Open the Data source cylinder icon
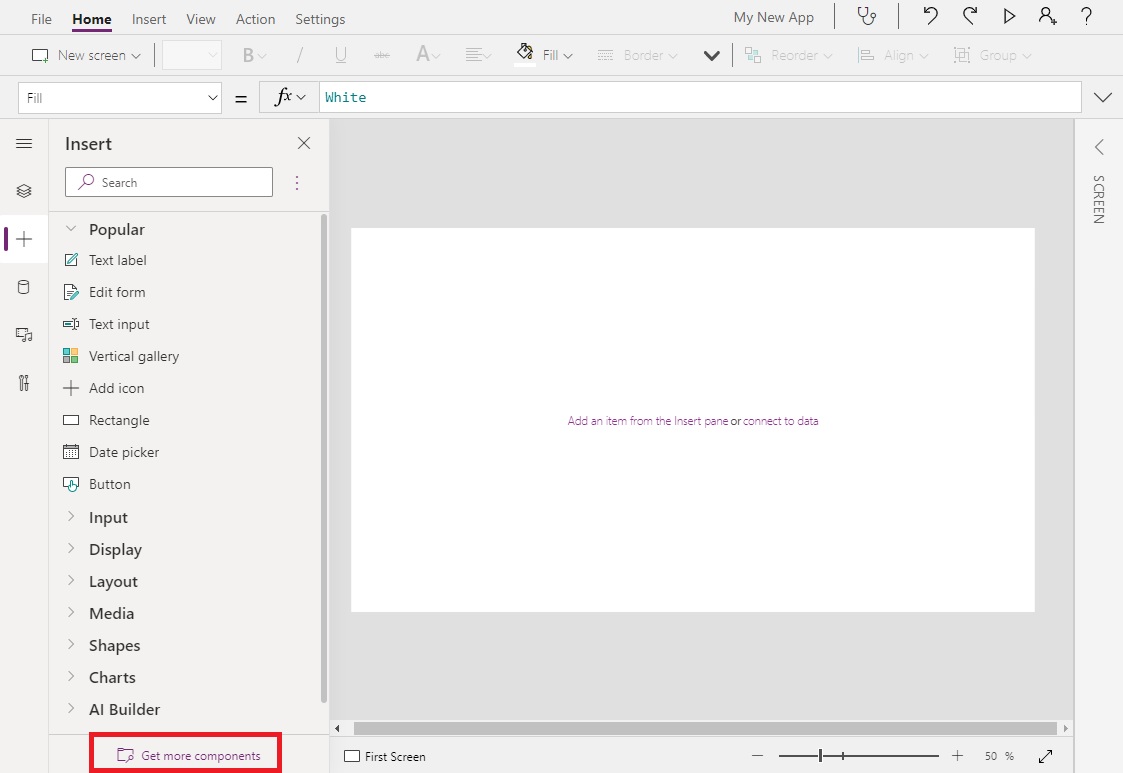1123x773 pixels. click(24, 287)
